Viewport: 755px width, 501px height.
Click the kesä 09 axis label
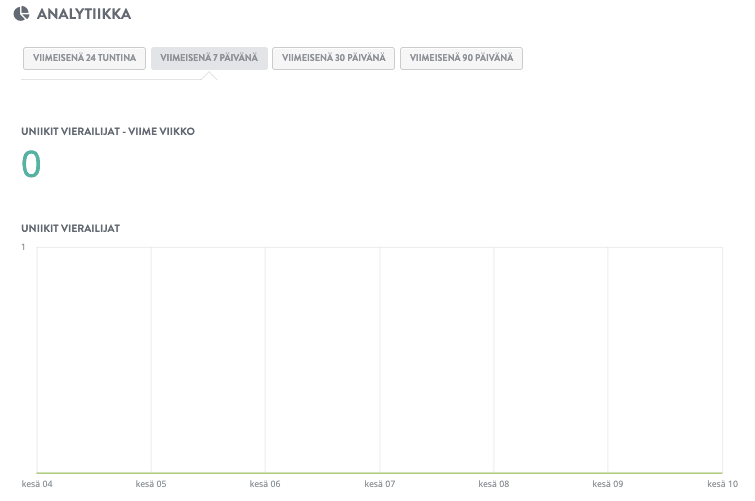(608, 484)
